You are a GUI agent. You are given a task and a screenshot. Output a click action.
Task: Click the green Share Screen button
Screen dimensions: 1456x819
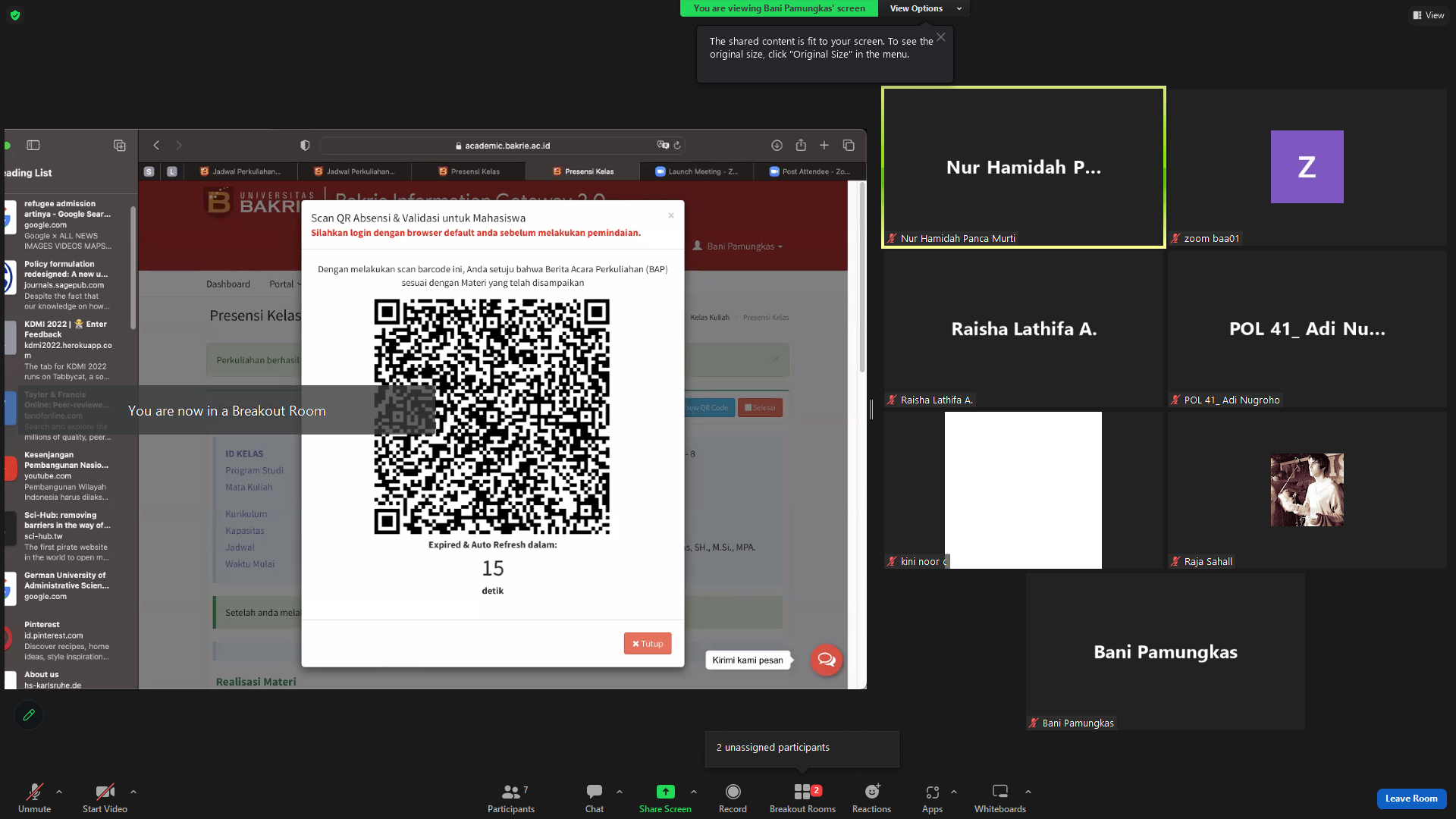click(x=665, y=798)
